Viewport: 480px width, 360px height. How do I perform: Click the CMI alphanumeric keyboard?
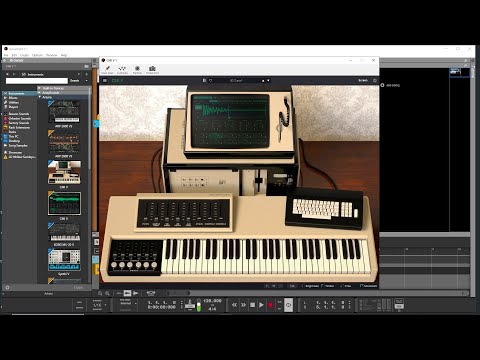[x=324, y=209]
